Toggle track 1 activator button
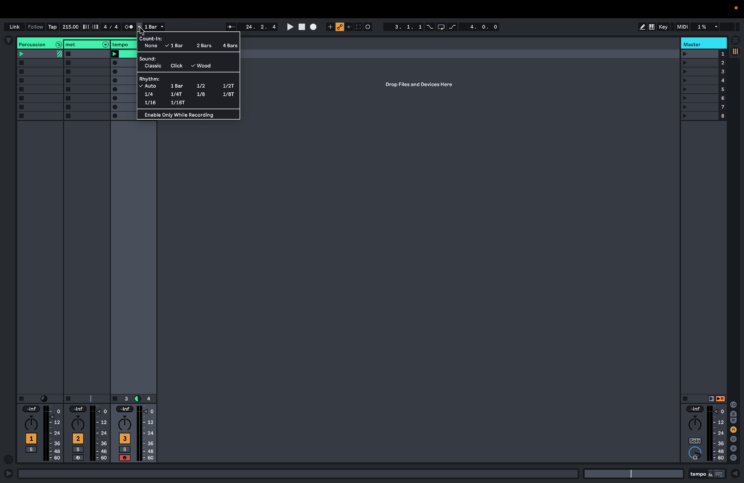 [x=31, y=438]
